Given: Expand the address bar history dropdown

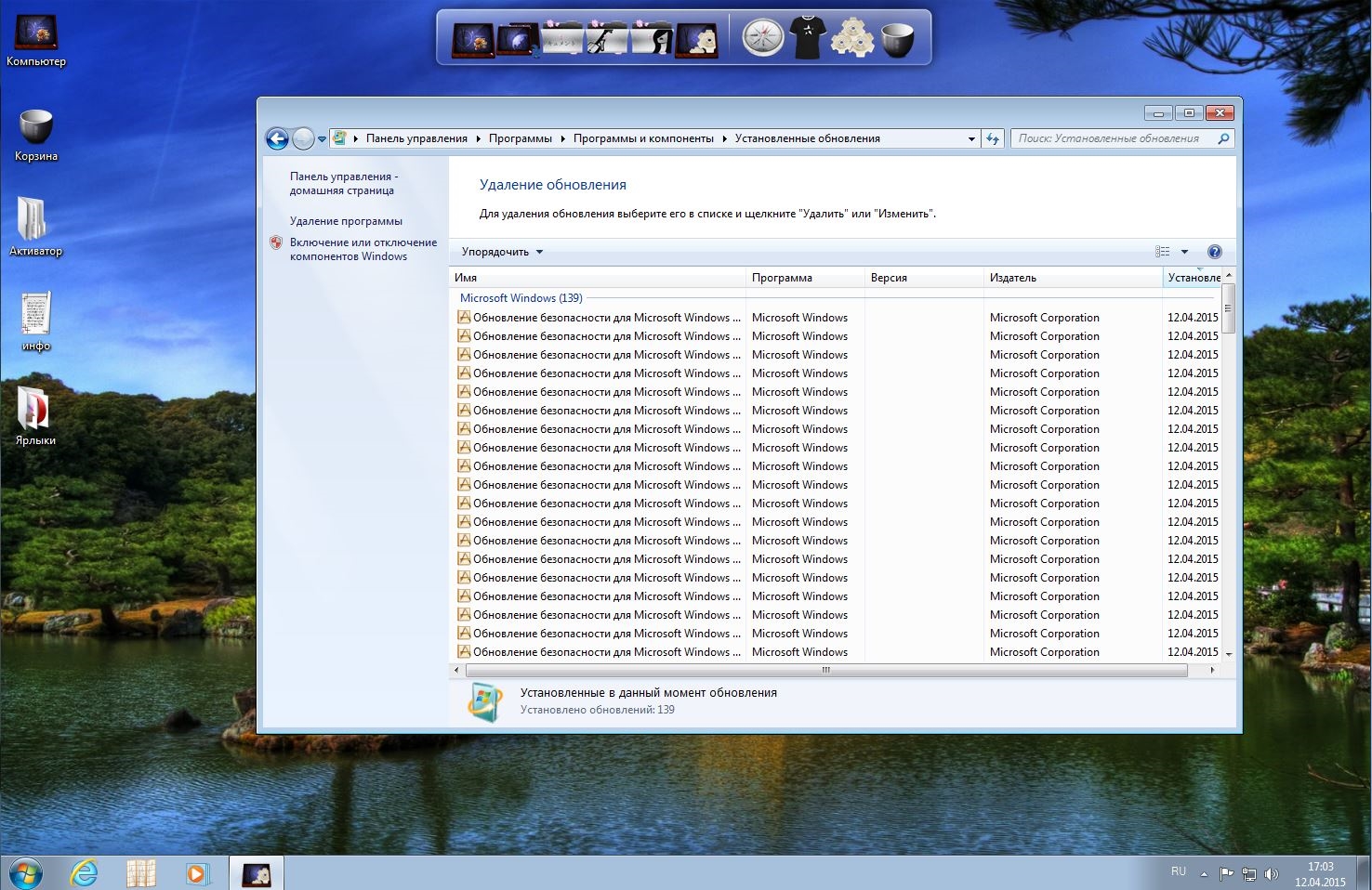Looking at the screenshot, I should click(x=971, y=138).
